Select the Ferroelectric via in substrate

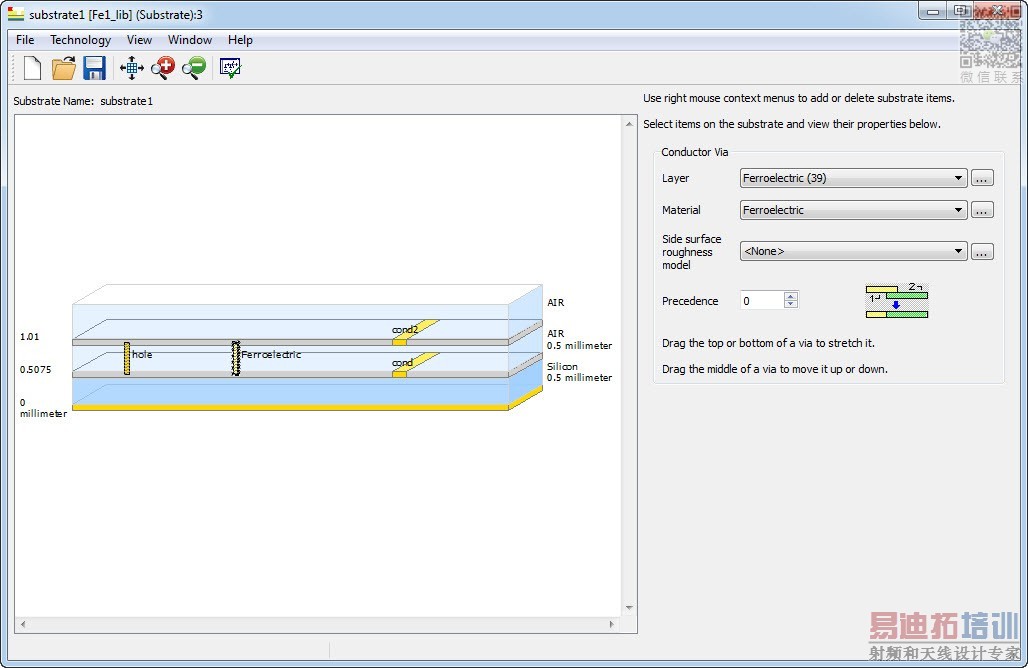pos(235,359)
